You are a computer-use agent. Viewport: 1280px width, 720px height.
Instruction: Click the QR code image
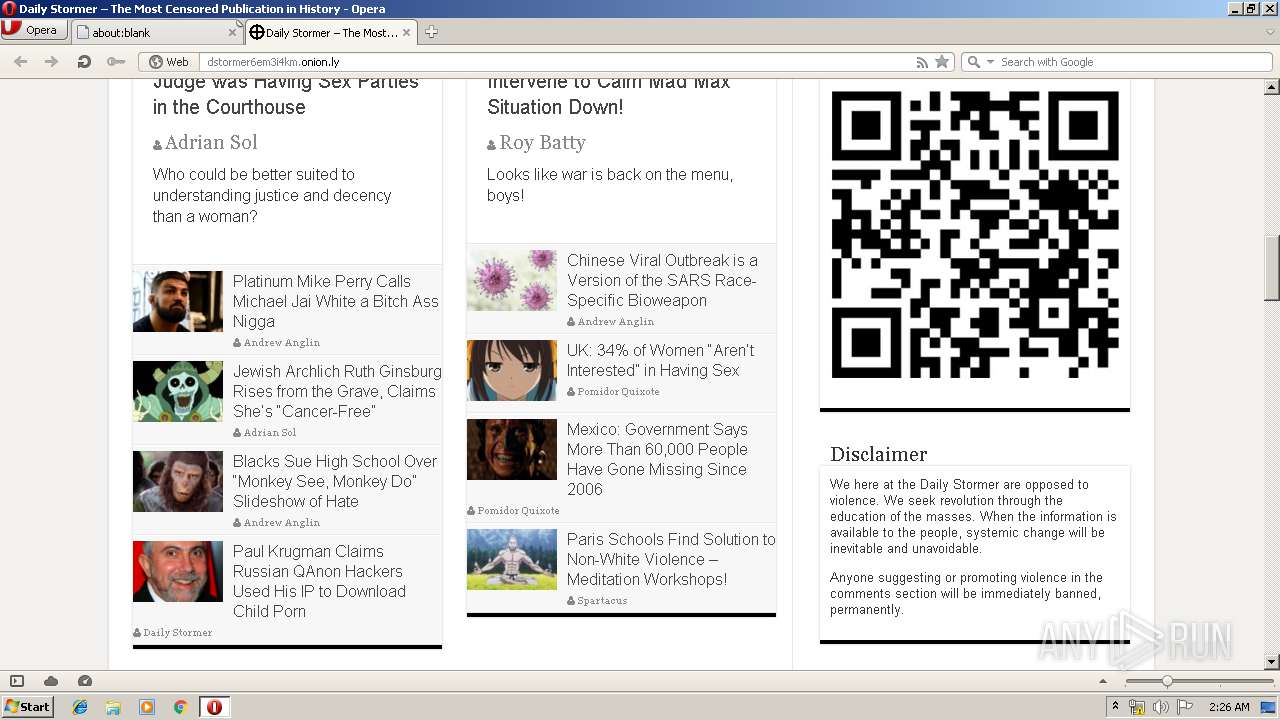pos(975,235)
